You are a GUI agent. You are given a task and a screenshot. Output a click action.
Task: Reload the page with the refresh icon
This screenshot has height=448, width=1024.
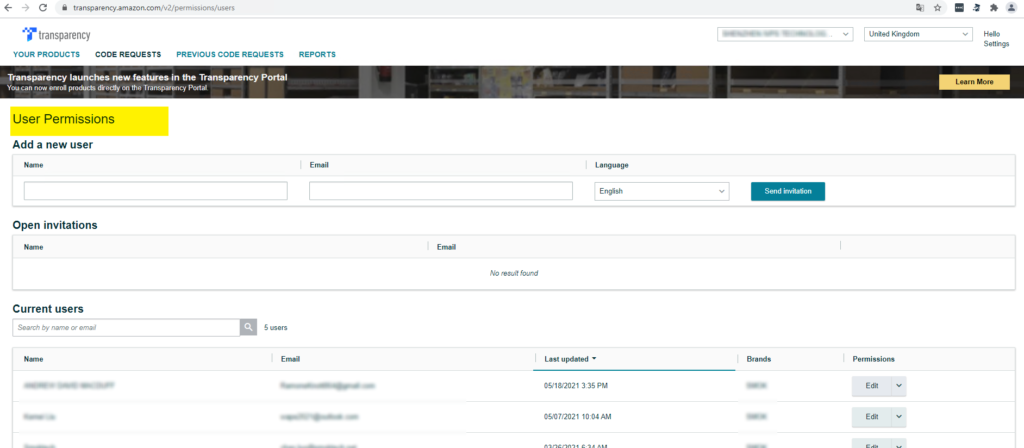[x=43, y=8]
